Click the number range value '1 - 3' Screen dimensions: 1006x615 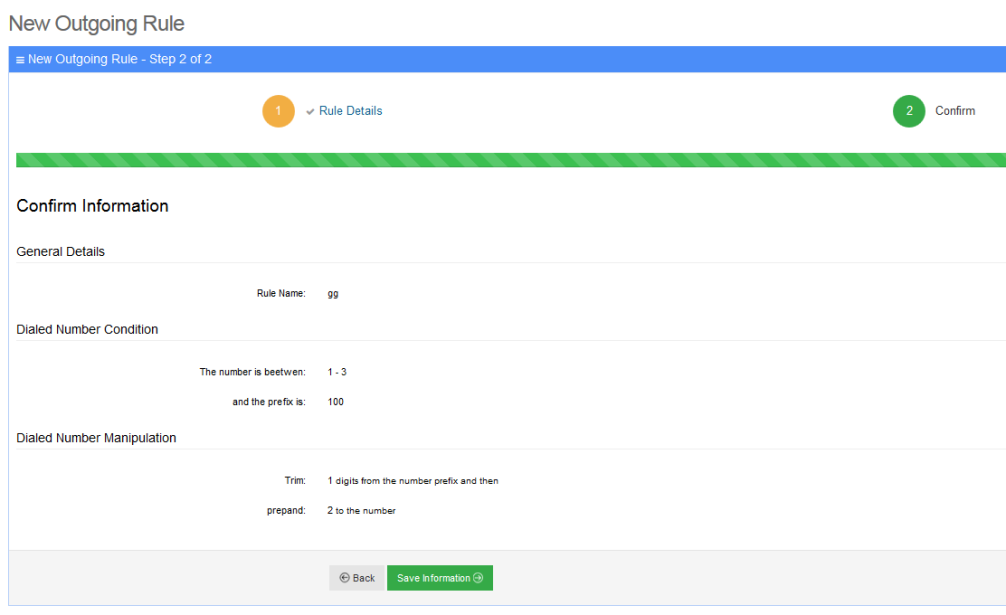337,372
